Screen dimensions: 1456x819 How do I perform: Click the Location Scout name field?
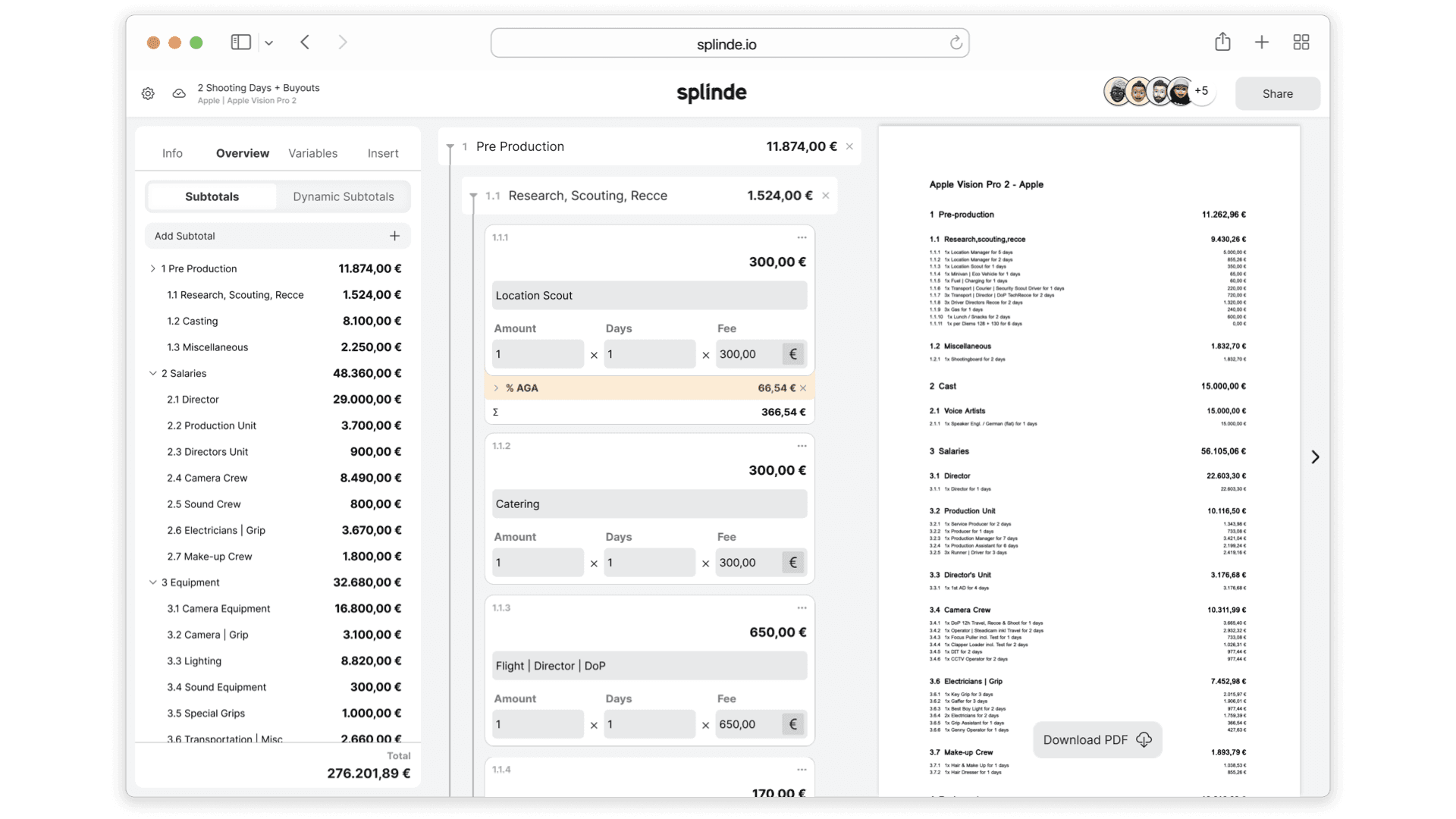(x=649, y=296)
